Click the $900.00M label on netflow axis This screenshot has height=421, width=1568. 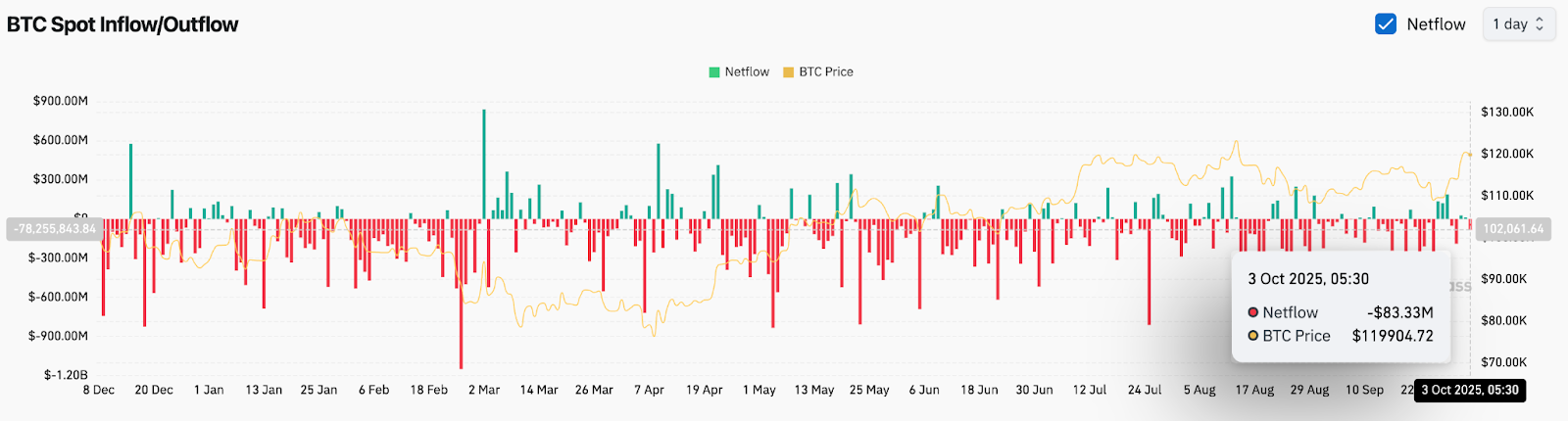(61, 101)
